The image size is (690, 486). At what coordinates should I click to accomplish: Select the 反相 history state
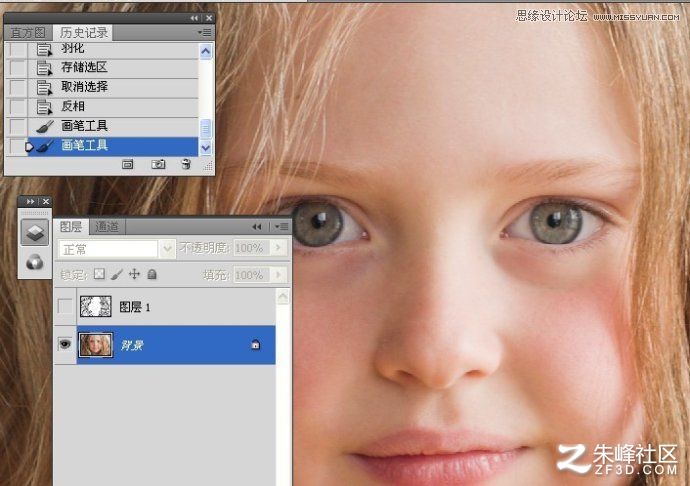(113, 107)
